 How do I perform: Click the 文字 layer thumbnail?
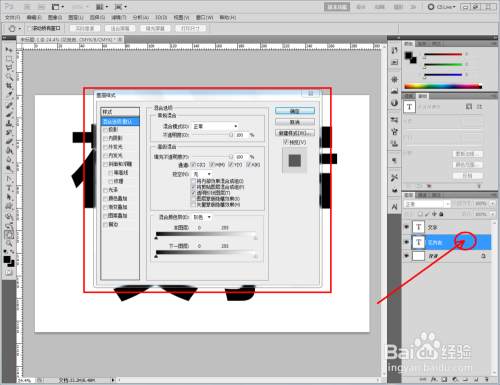(418, 227)
